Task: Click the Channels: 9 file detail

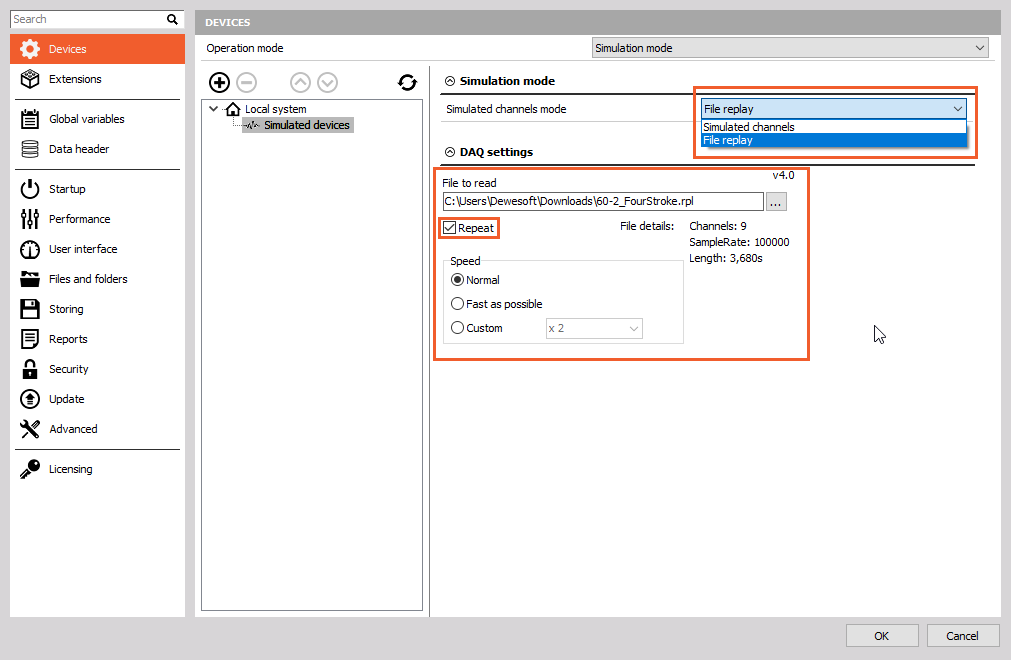Action: click(x=718, y=226)
